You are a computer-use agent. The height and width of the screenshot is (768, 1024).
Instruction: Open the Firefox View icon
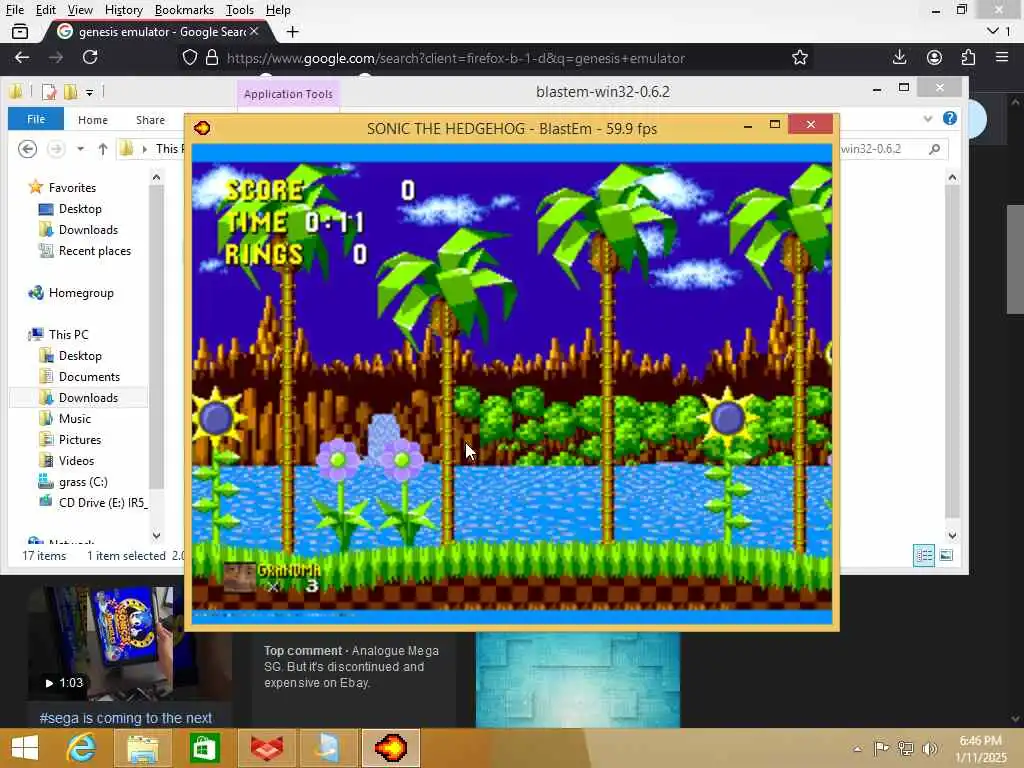click(20, 31)
